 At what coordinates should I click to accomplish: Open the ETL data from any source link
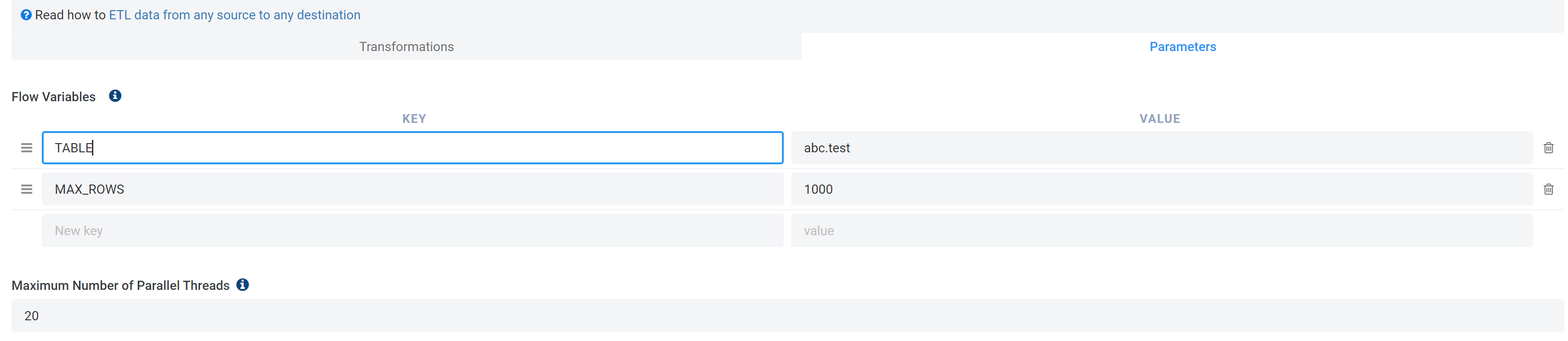[234, 15]
